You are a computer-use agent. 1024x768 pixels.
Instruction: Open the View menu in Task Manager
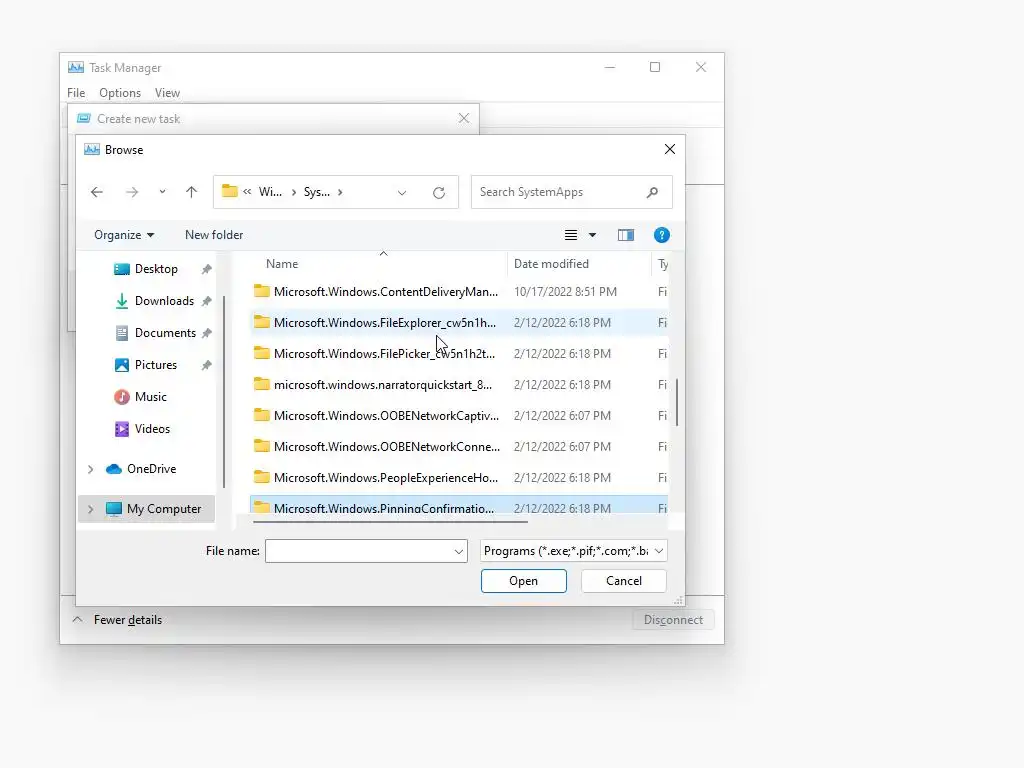(x=167, y=93)
